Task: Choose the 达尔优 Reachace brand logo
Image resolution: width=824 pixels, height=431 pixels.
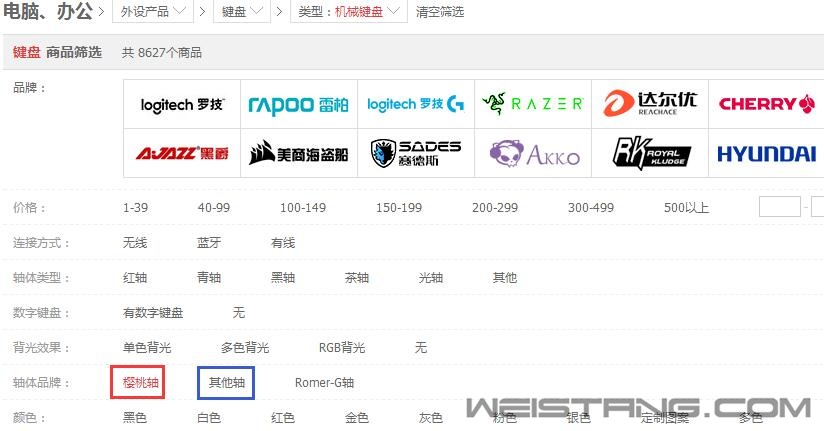Action: [x=650, y=104]
